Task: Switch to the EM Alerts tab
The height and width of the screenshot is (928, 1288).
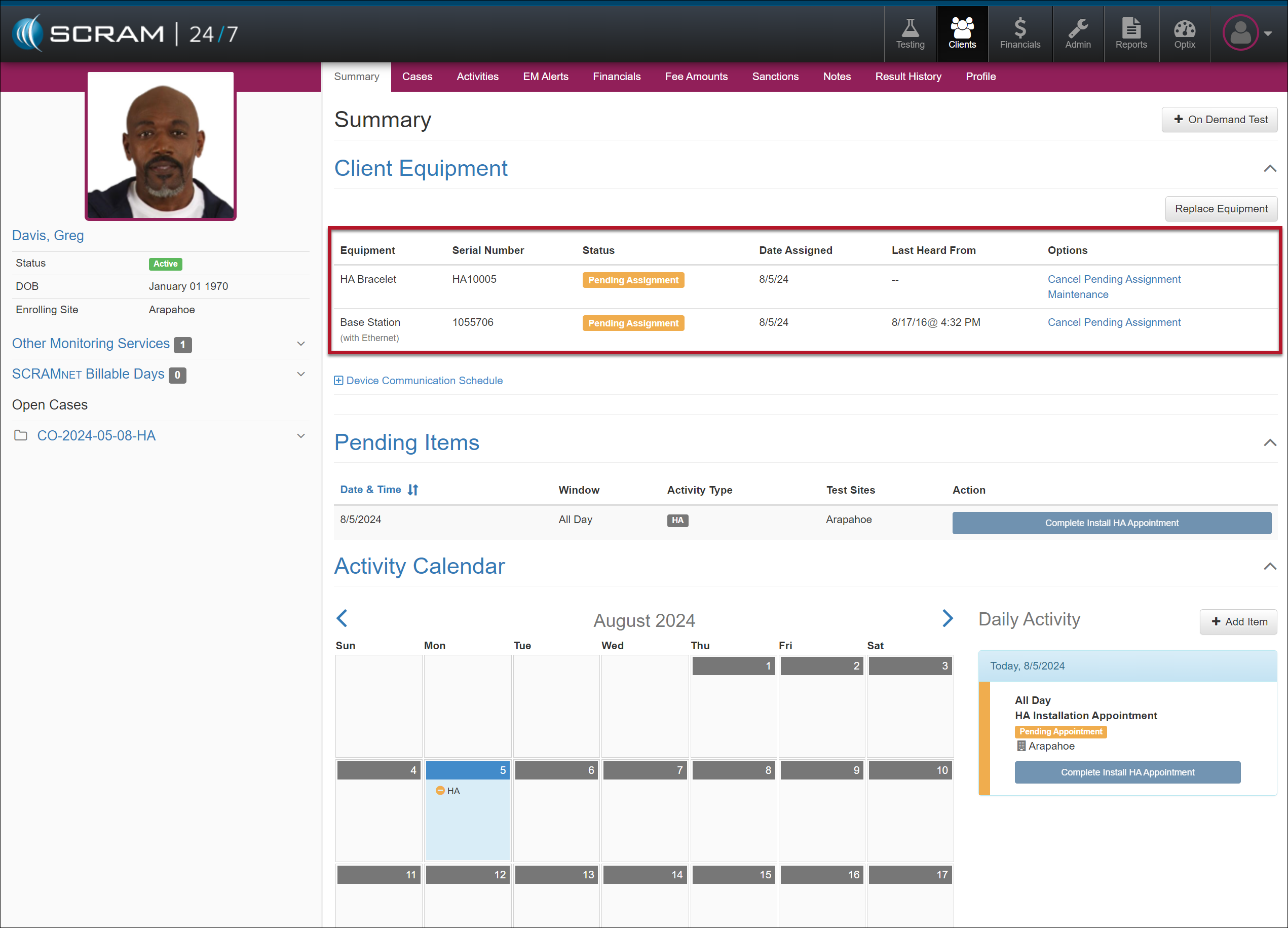Action: click(545, 77)
